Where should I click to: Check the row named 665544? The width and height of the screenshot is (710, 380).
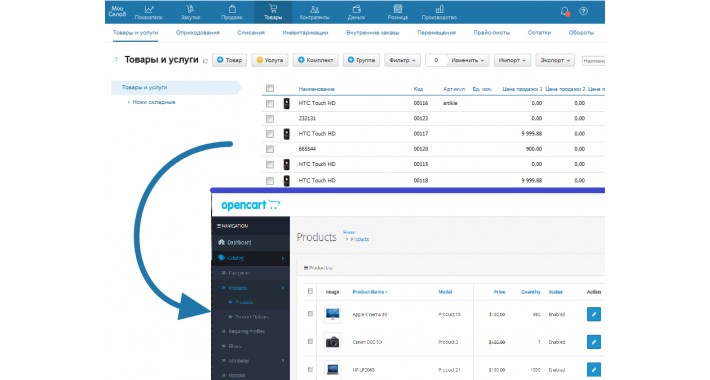(x=270, y=149)
